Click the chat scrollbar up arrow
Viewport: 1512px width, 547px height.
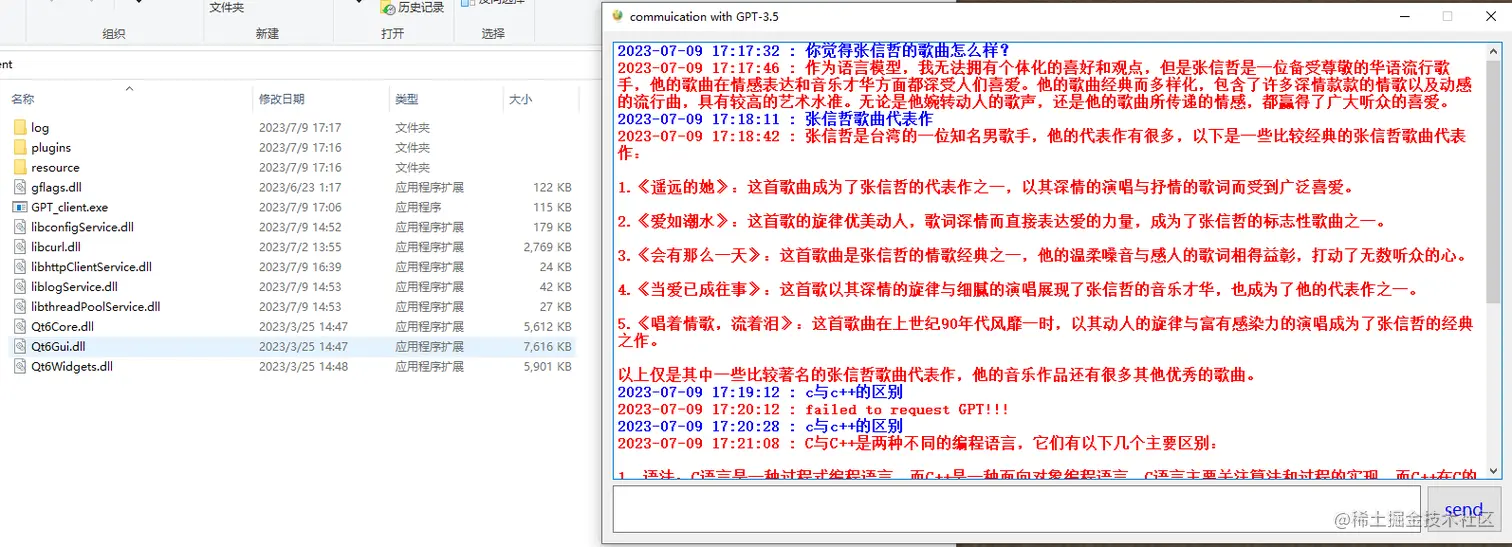(1494, 49)
